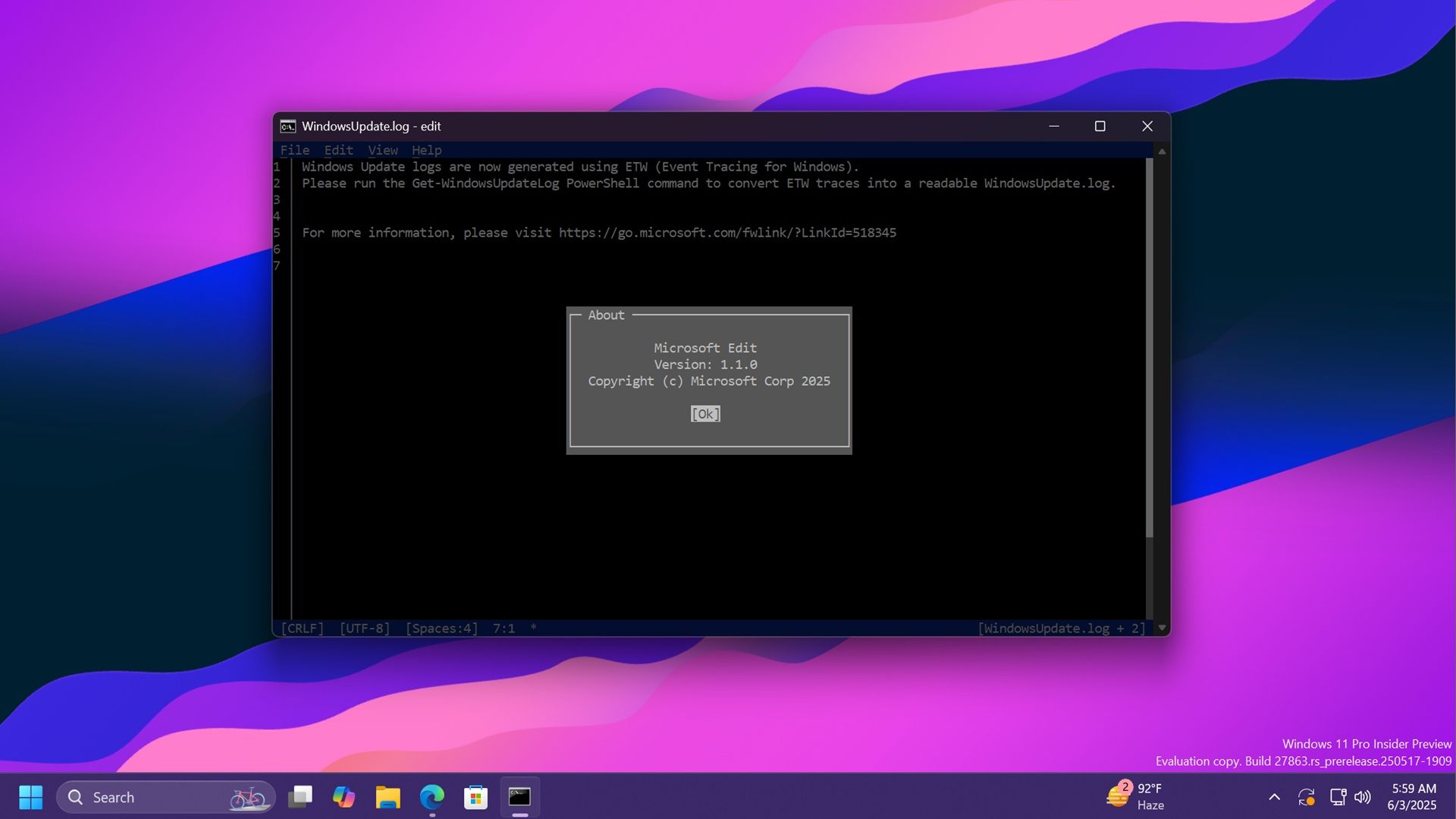Open the File menu in Edit
The height and width of the screenshot is (819, 1456).
295,150
